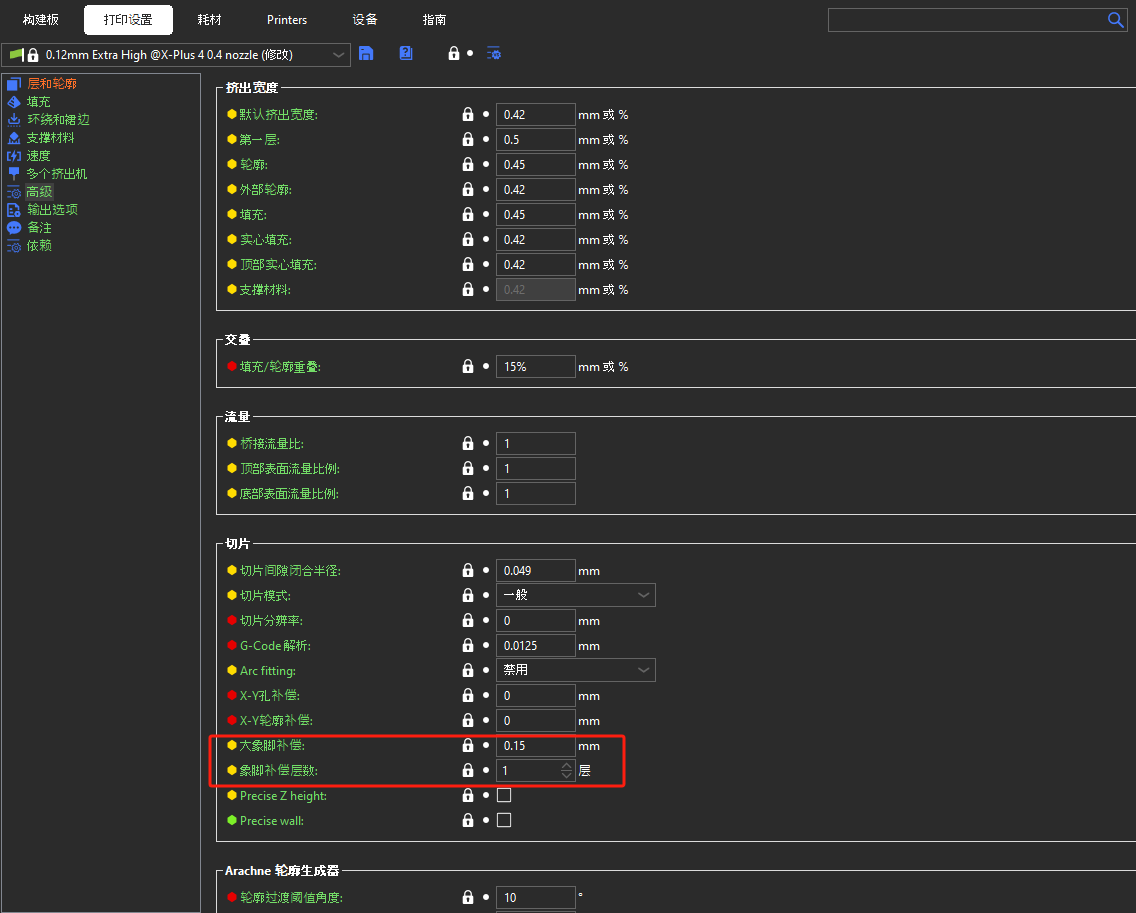Click the lock icon for Precise wall
This screenshot has height=913, width=1136.
click(468, 820)
